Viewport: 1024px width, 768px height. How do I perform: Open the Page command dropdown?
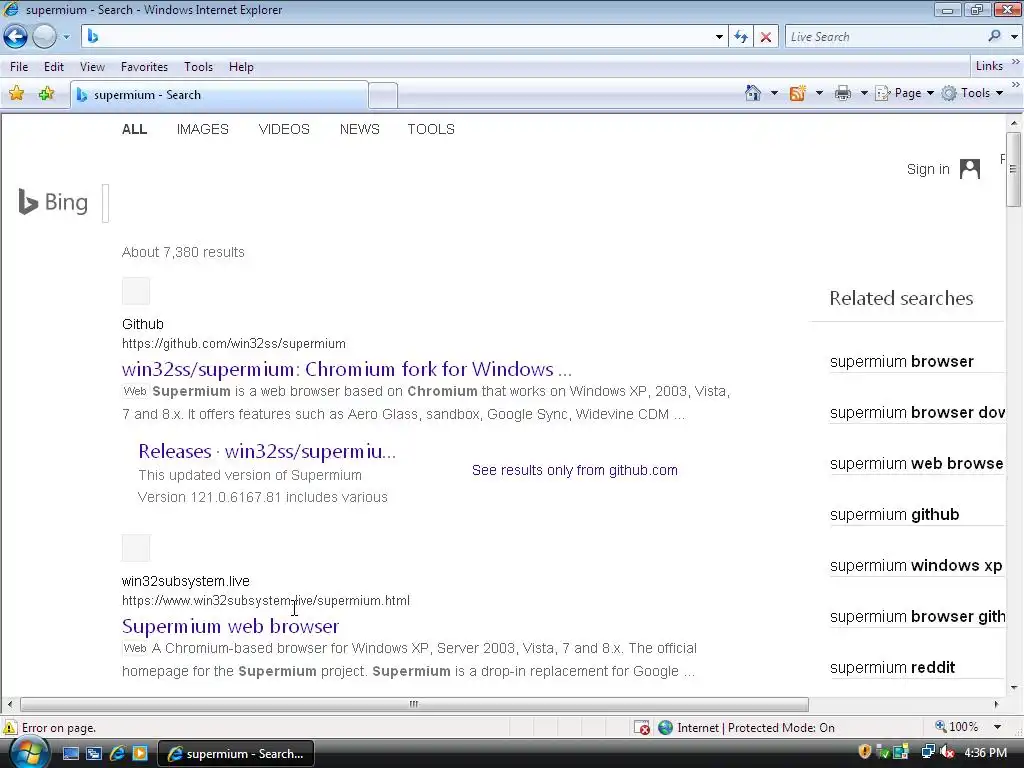point(904,93)
